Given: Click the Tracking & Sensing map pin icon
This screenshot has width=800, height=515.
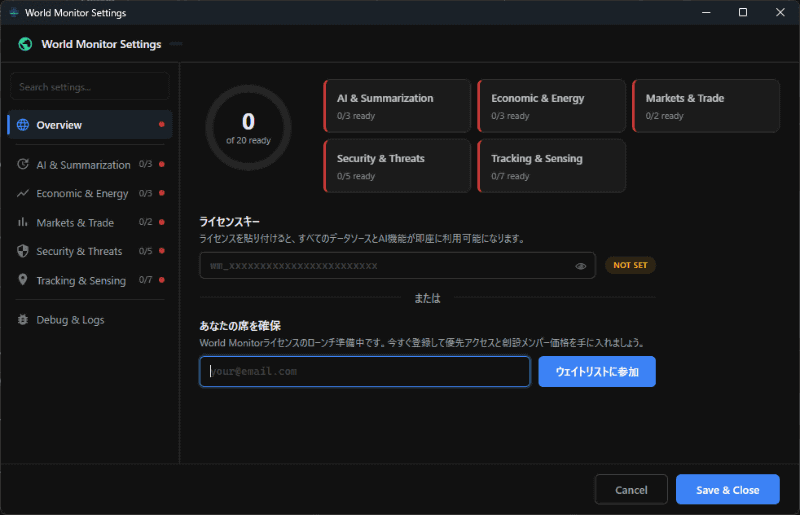Looking at the screenshot, I should click(x=23, y=280).
